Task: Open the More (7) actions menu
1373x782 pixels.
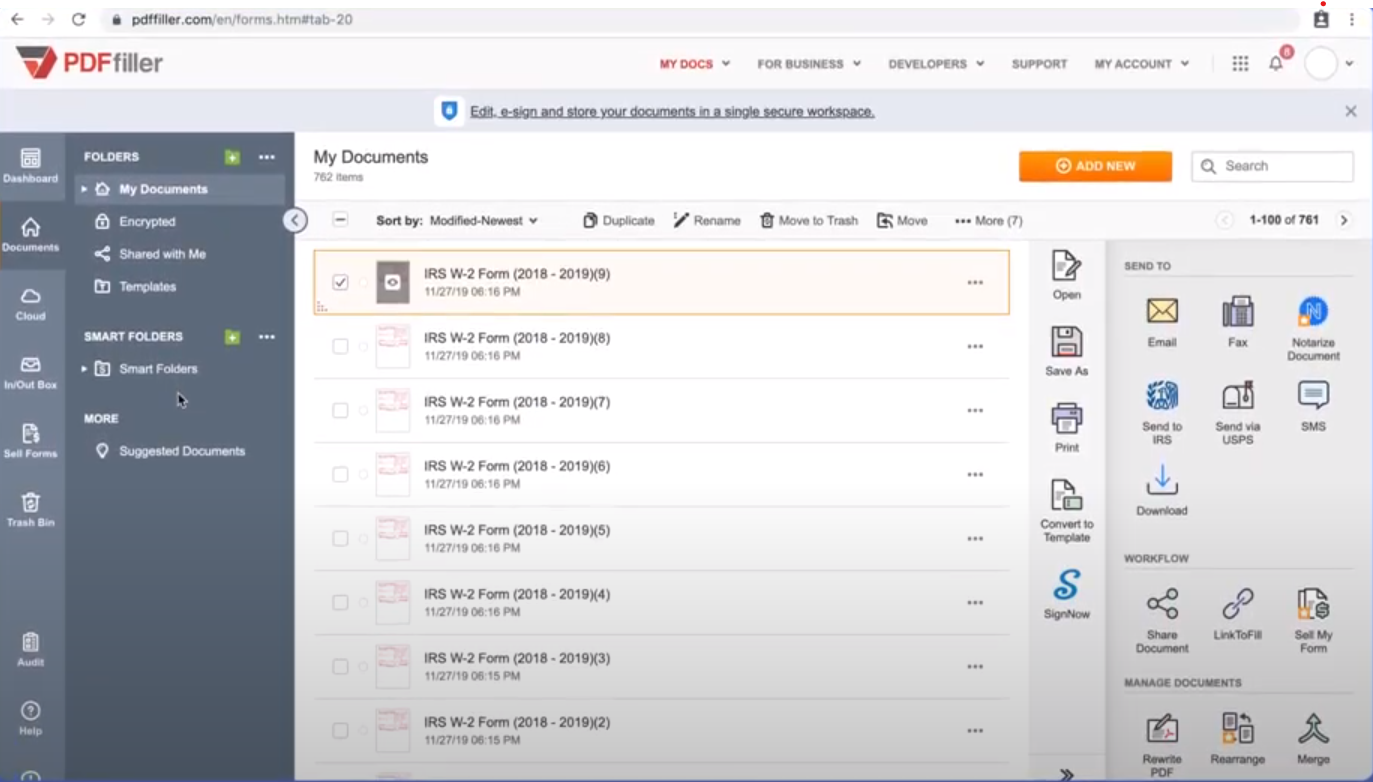Action: pos(989,220)
